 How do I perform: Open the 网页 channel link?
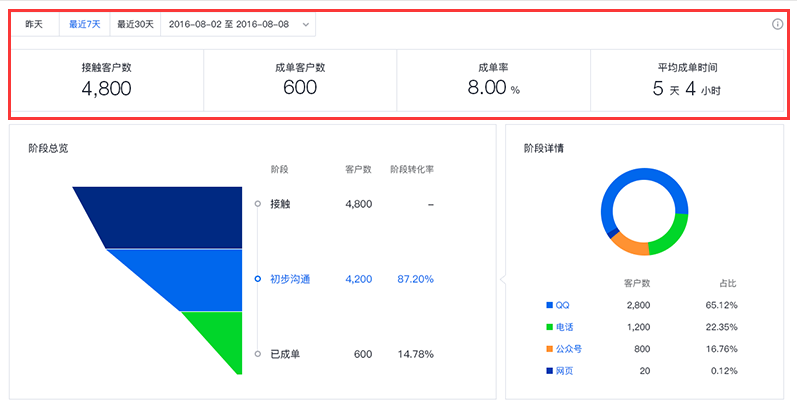(565, 371)
